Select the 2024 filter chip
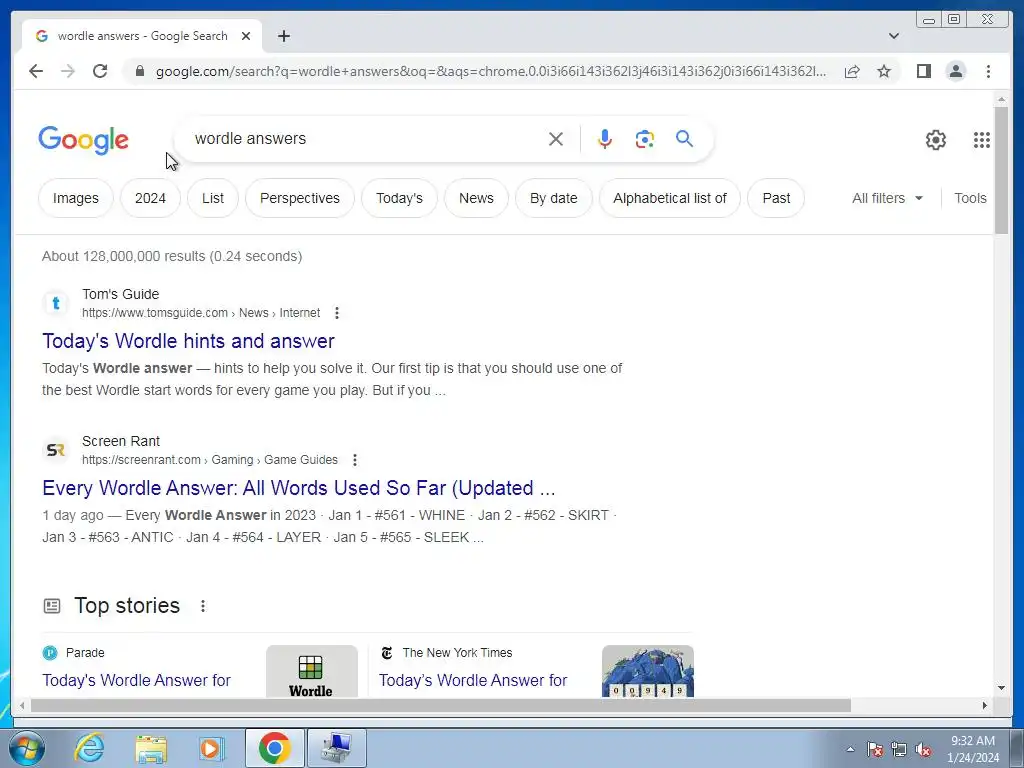Screen dimensions: 1024x768 pyautogui.click(x=150, y=198)
